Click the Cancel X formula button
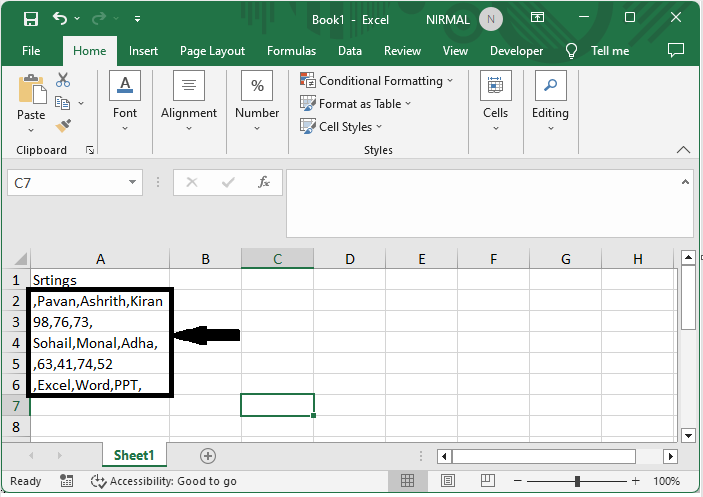The image size is (703, 497). [192, 182]
